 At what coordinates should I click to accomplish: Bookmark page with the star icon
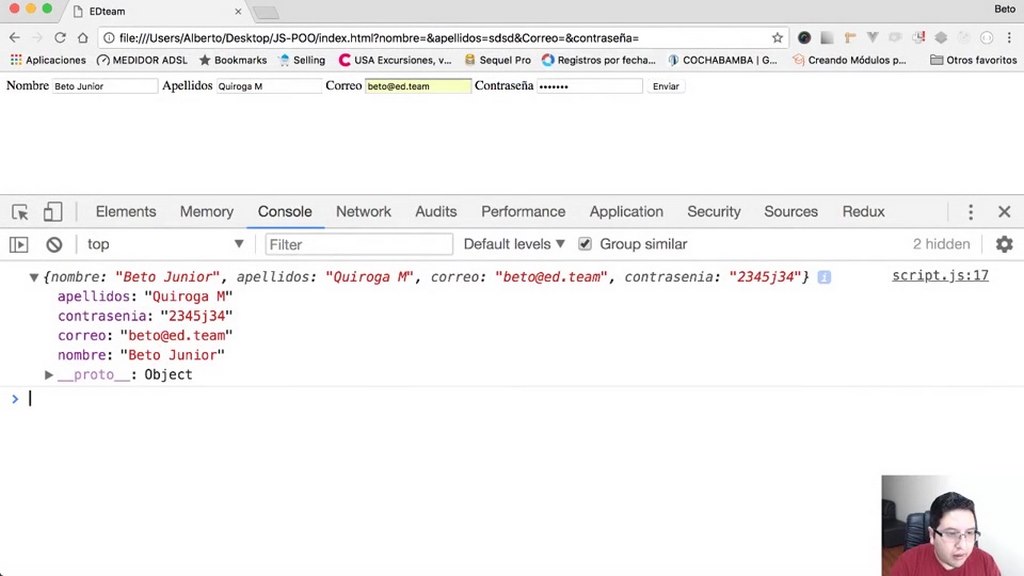pyautogui.click(x=777, y=38)
